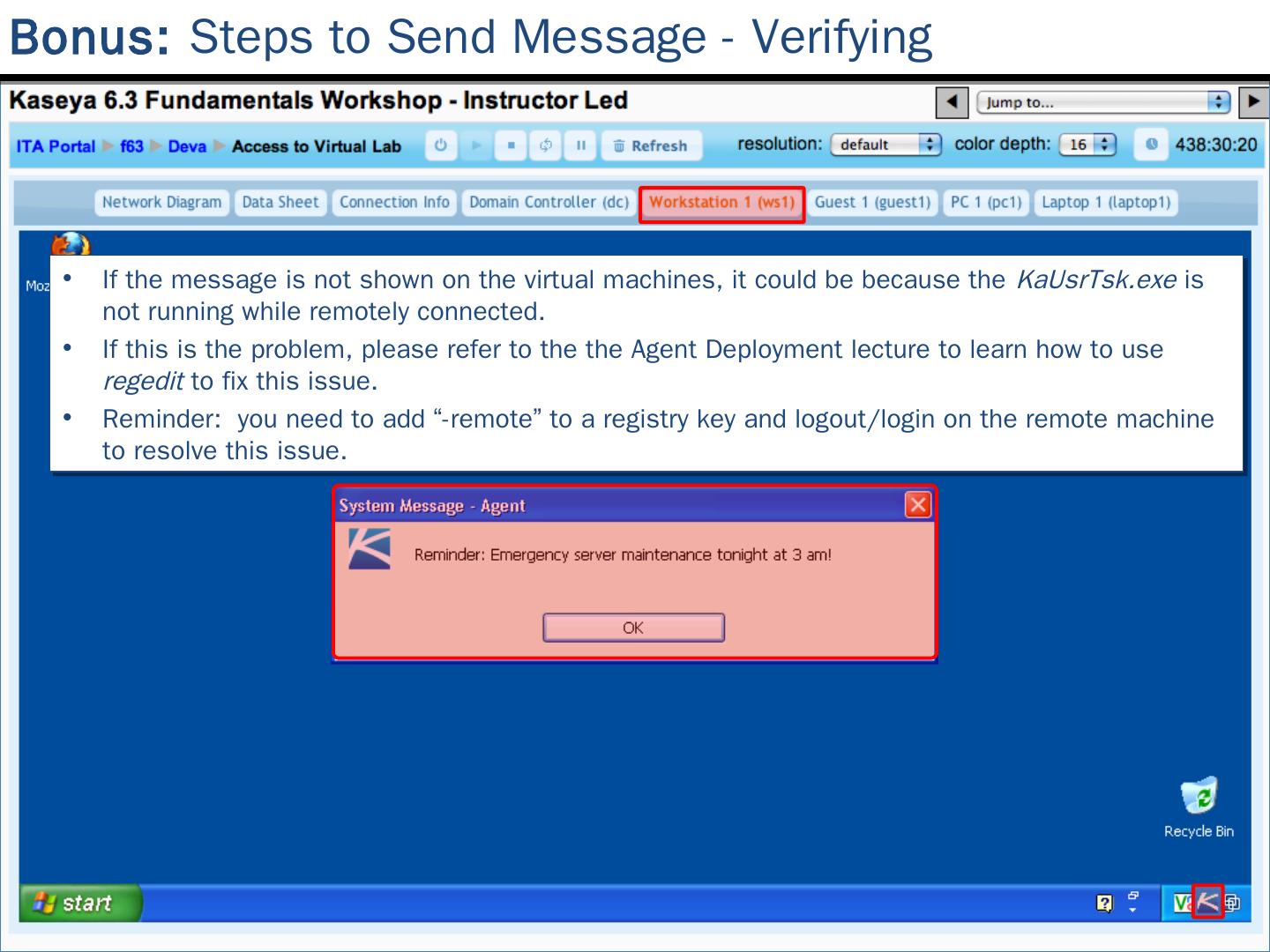Open the Connection Info tab
Screen dimensions: 1270x952
(x=394, y=203)
